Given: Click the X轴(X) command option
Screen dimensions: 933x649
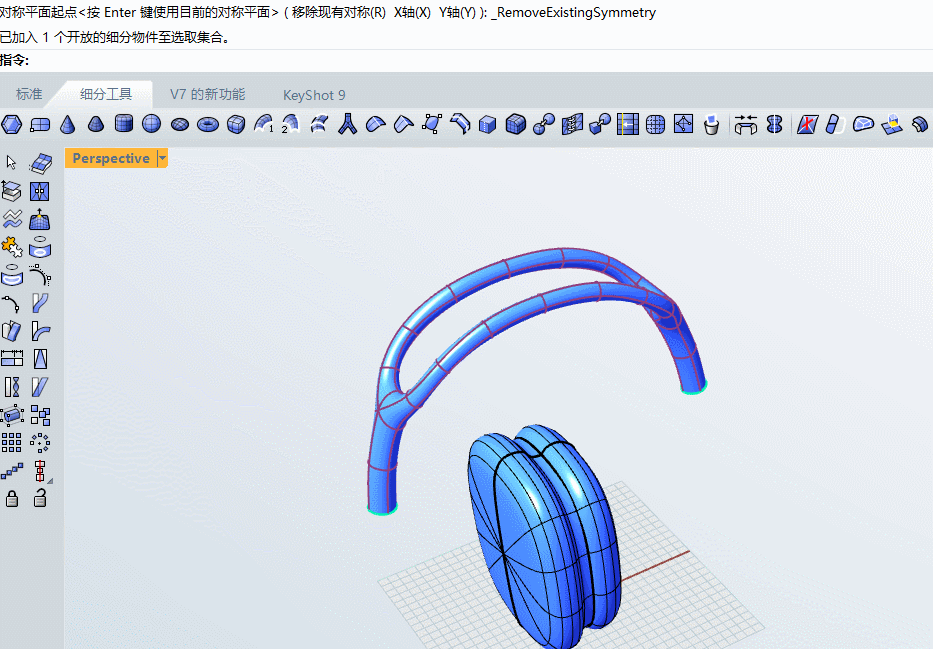Looking at the screenshot, I should (x=412, y=12).
